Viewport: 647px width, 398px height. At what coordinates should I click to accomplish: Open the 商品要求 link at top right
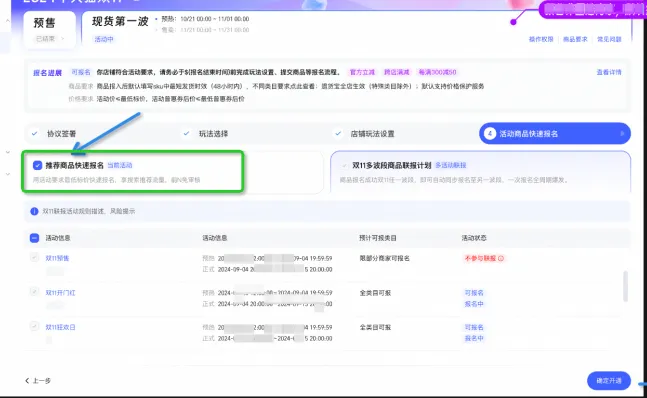point(575,39)
